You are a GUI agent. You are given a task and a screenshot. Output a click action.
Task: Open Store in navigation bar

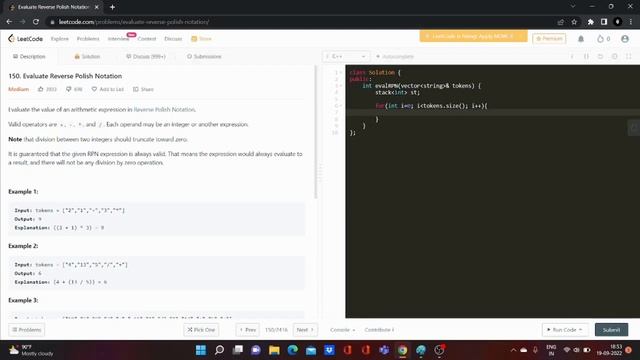(x=201, y=39)
